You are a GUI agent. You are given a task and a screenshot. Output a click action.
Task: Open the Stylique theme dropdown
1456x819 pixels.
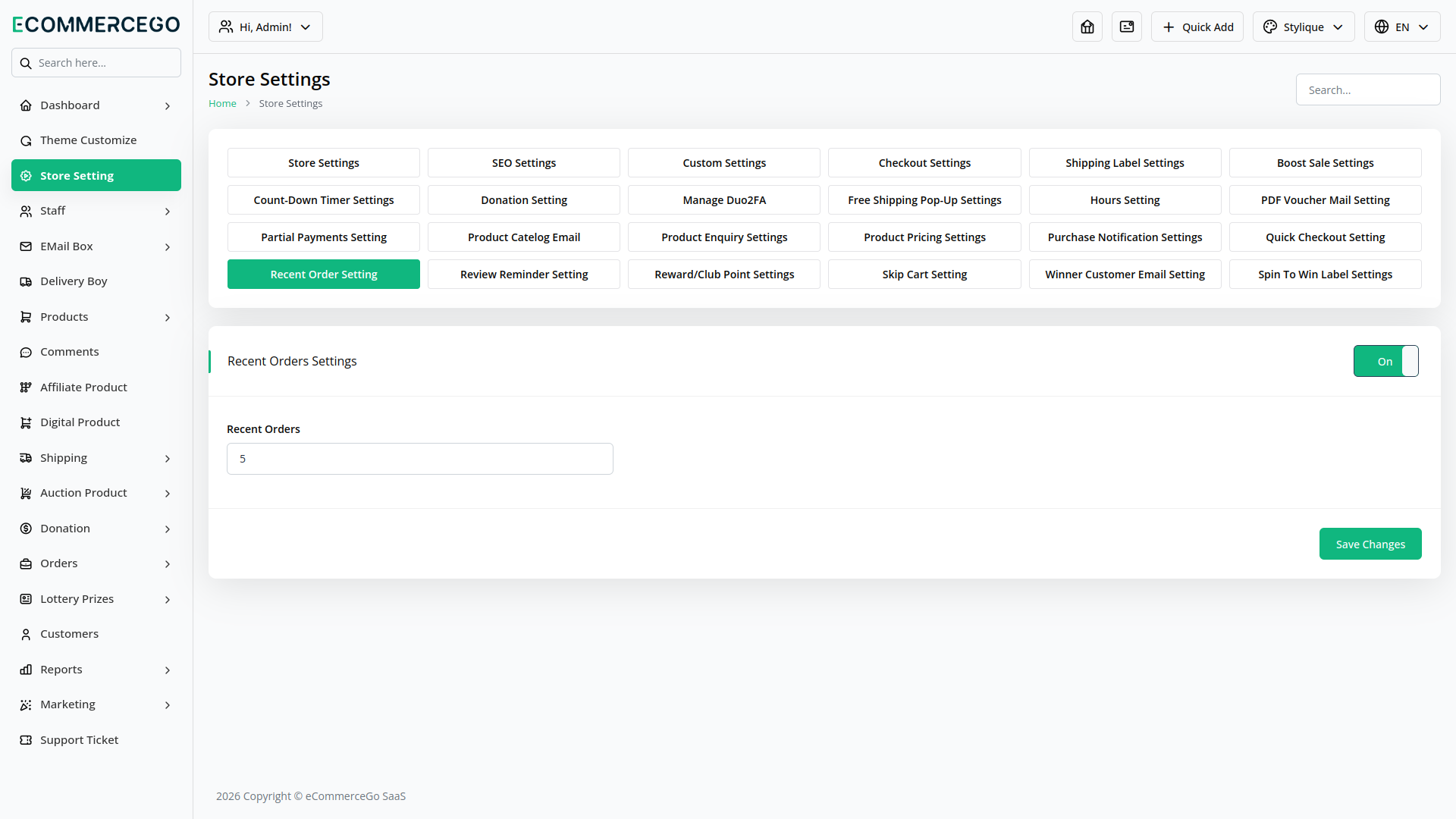pos(1304,27)
